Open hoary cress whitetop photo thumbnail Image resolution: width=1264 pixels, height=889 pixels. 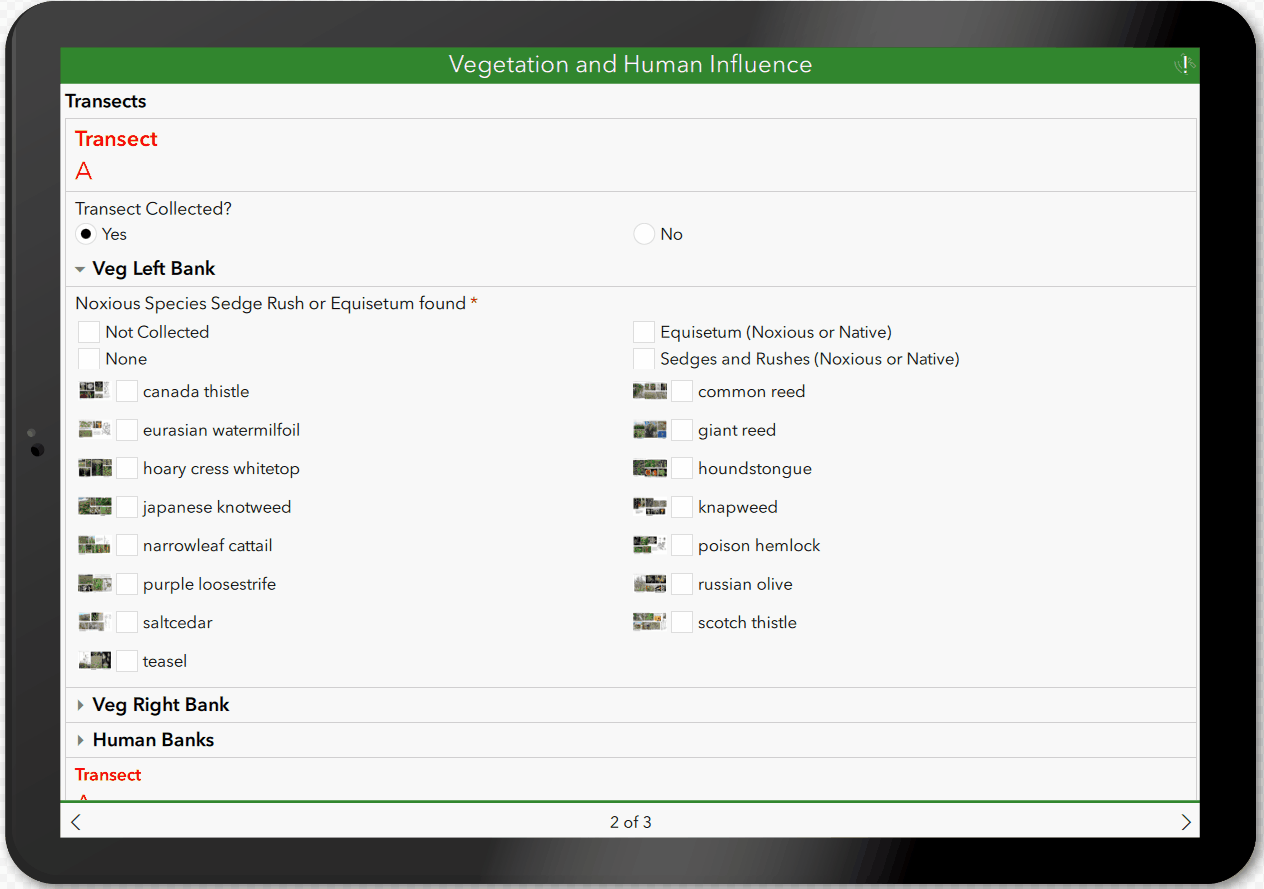click(94, 468)
